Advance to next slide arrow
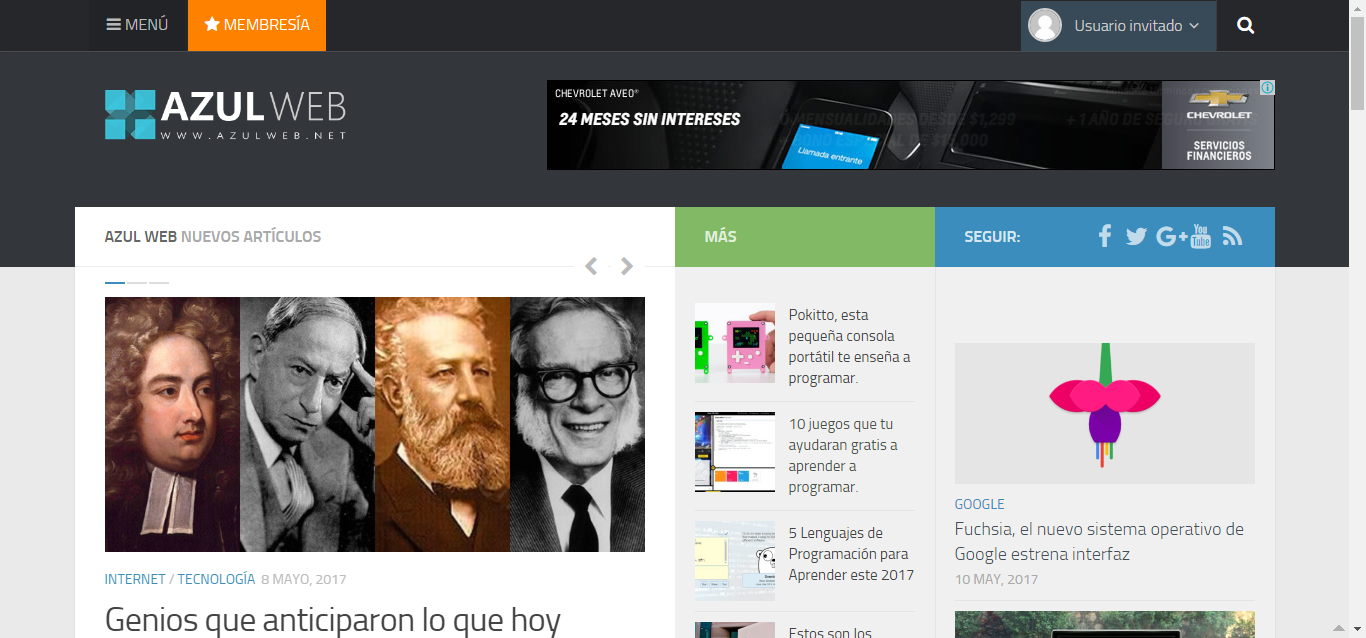 click(627, 266)
